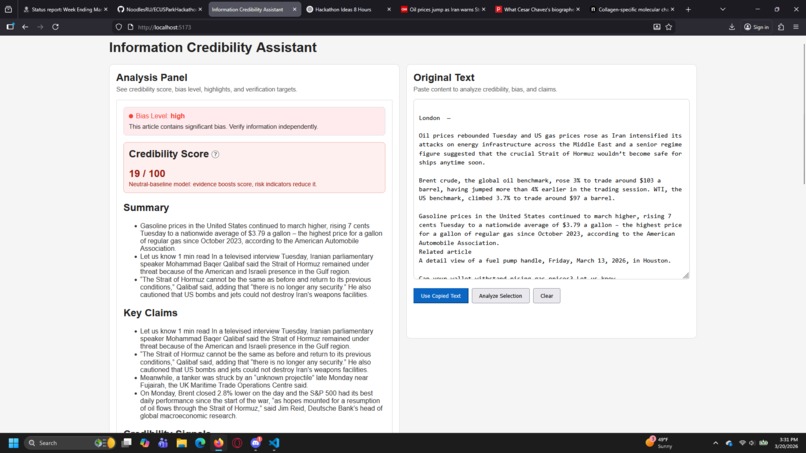Open the Sunny weather widget
Image resolution: width=806 pixels, height=453 pixels.
pyautogui.click(x=657, y=443)
